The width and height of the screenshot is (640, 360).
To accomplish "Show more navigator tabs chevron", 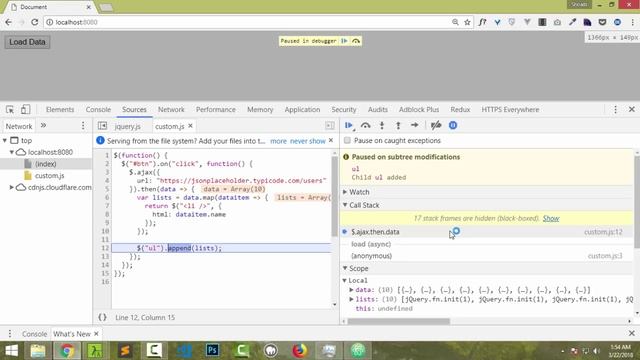I will [43, 126].
